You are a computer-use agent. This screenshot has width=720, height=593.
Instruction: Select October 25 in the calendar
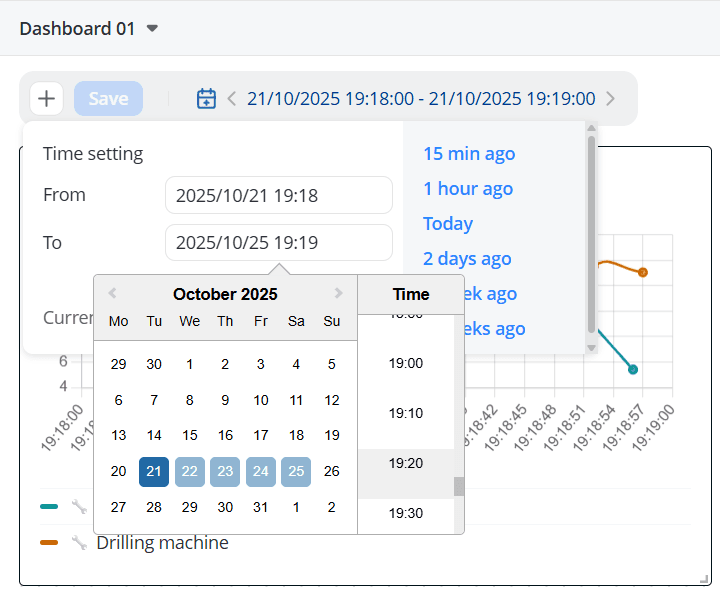click(296, 471)
